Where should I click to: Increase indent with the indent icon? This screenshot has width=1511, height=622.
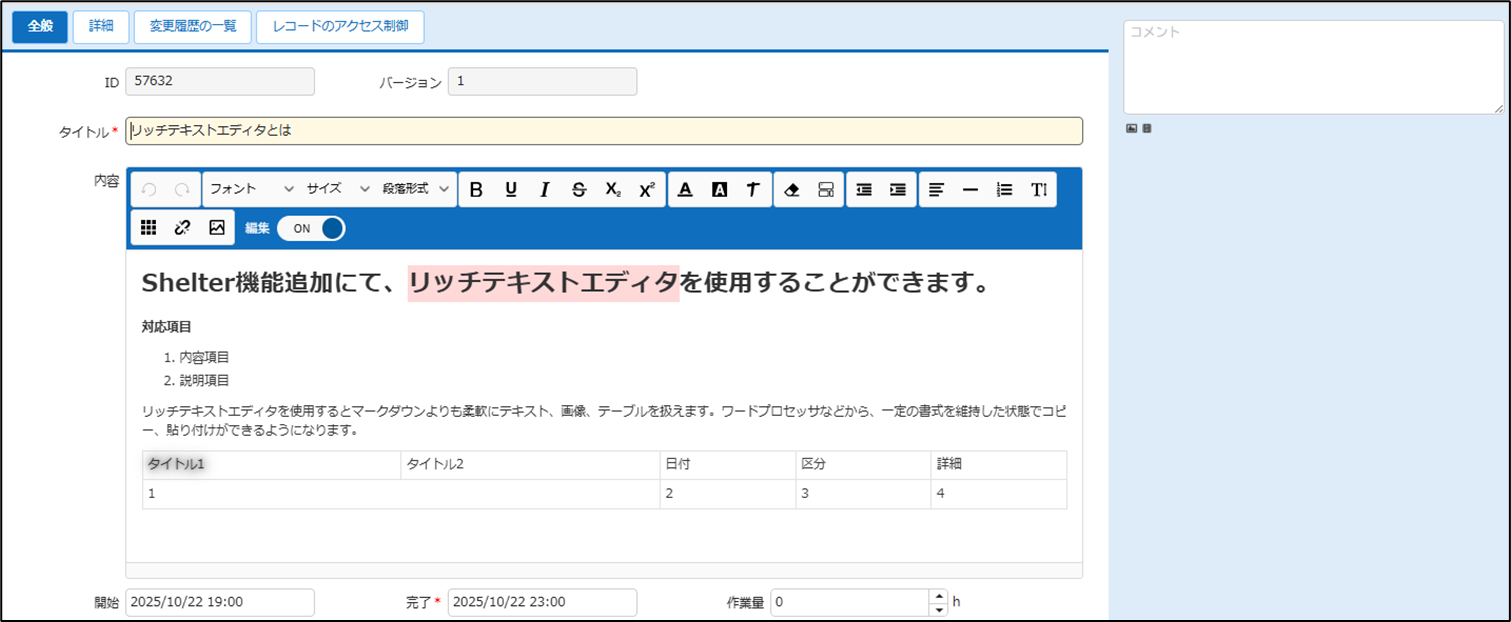click(898, 190)
